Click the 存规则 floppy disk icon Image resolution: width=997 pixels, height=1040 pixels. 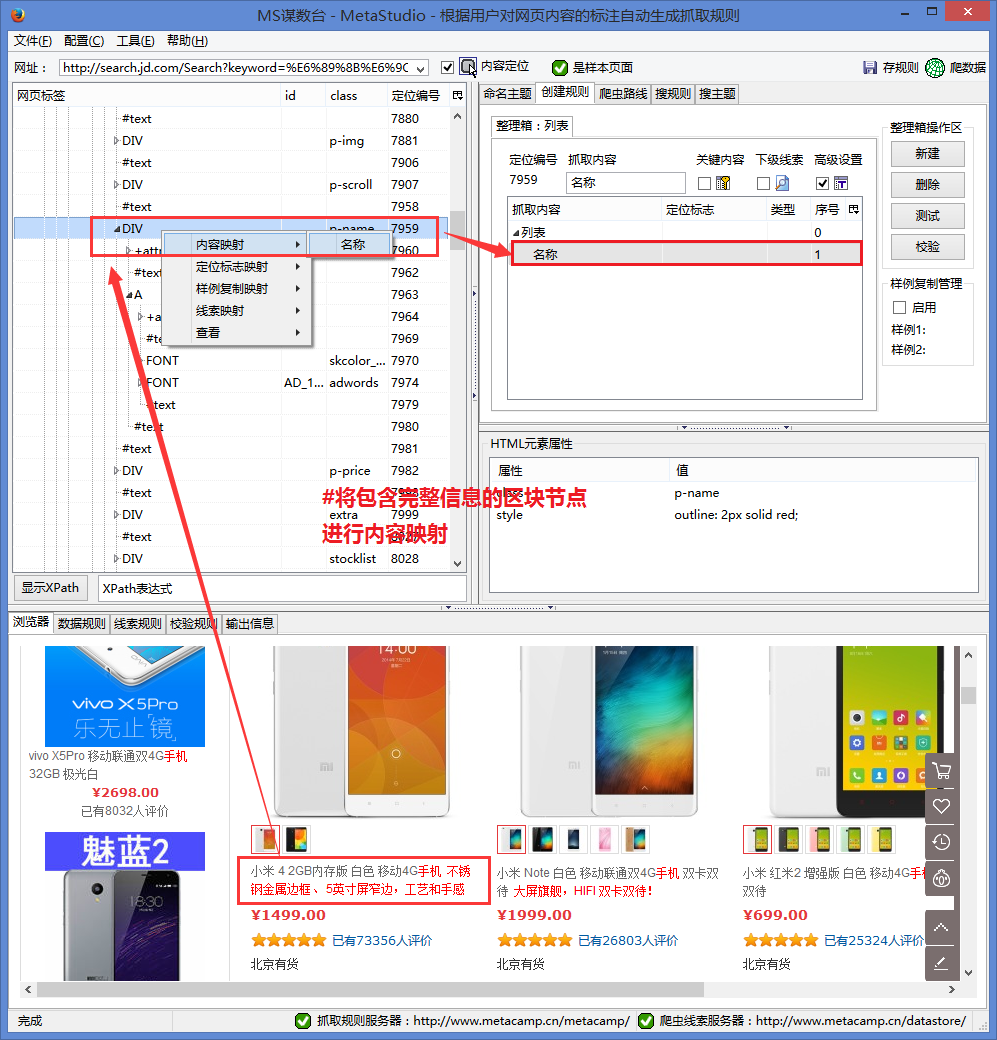tap(870, 67)
